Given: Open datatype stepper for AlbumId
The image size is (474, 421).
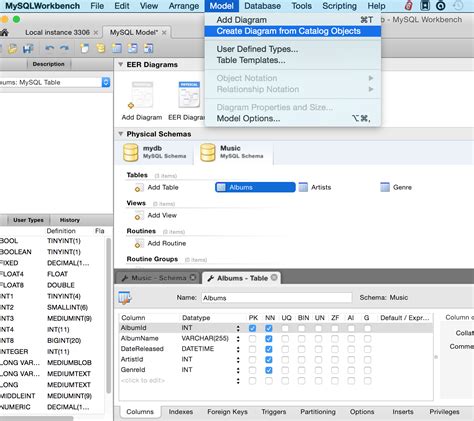Looking at the screenshot, I should pos(238,328).
